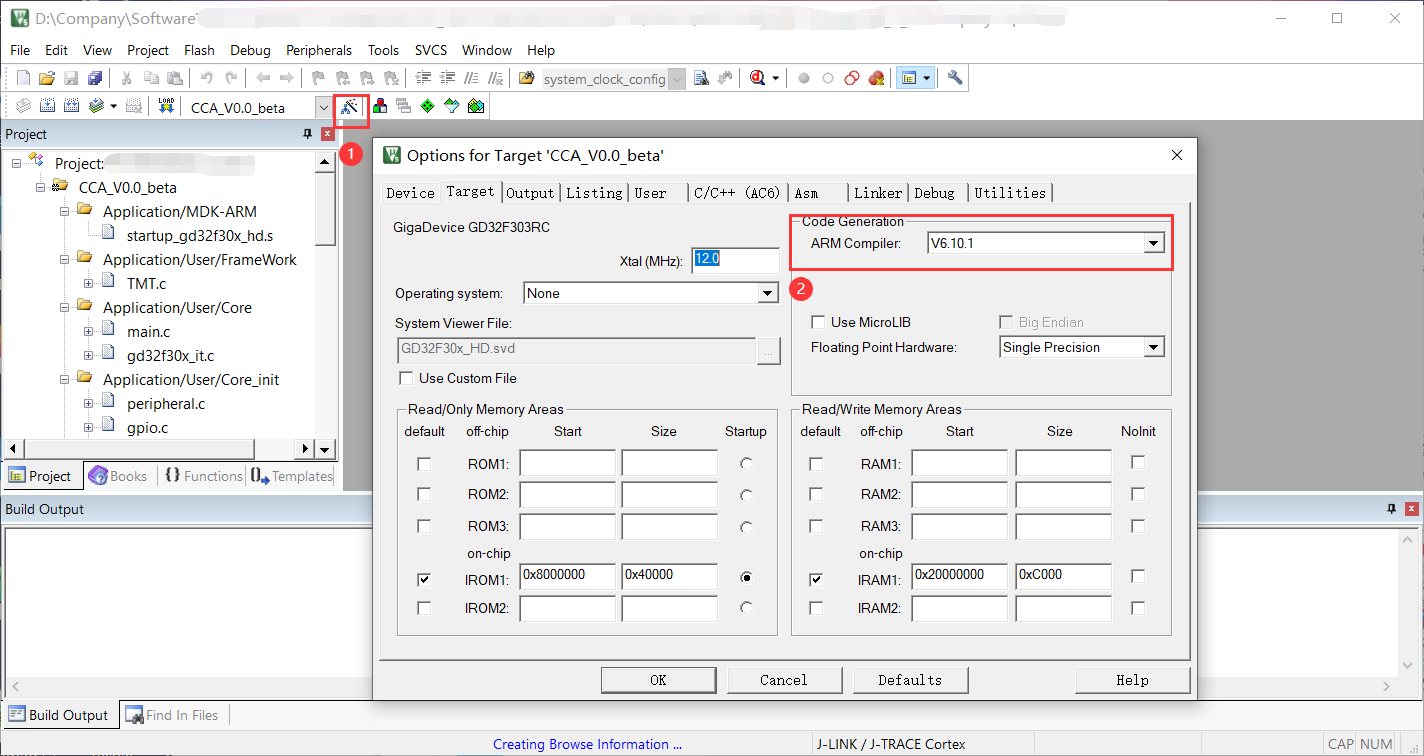
Task: Click Enable/Disable all breakpoints red circles
Action: point(852,78)
